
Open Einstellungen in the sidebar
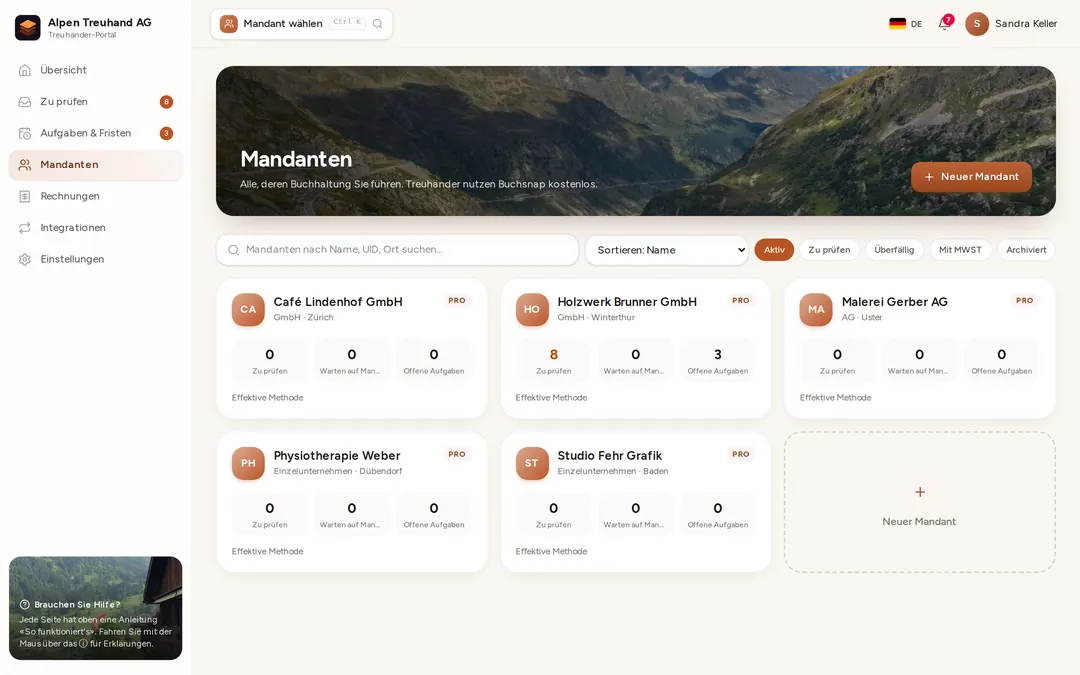point(96,260)
